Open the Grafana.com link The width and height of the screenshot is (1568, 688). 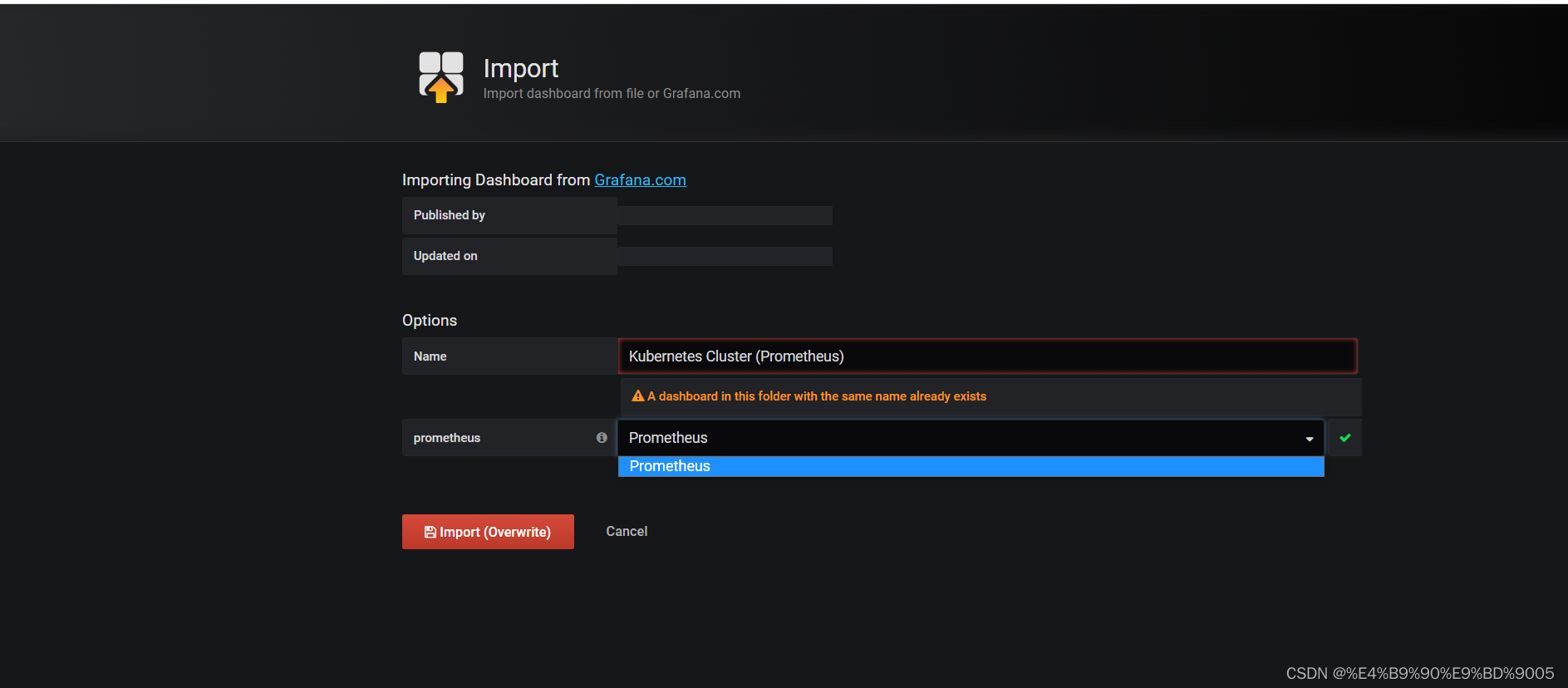point(640,180)
